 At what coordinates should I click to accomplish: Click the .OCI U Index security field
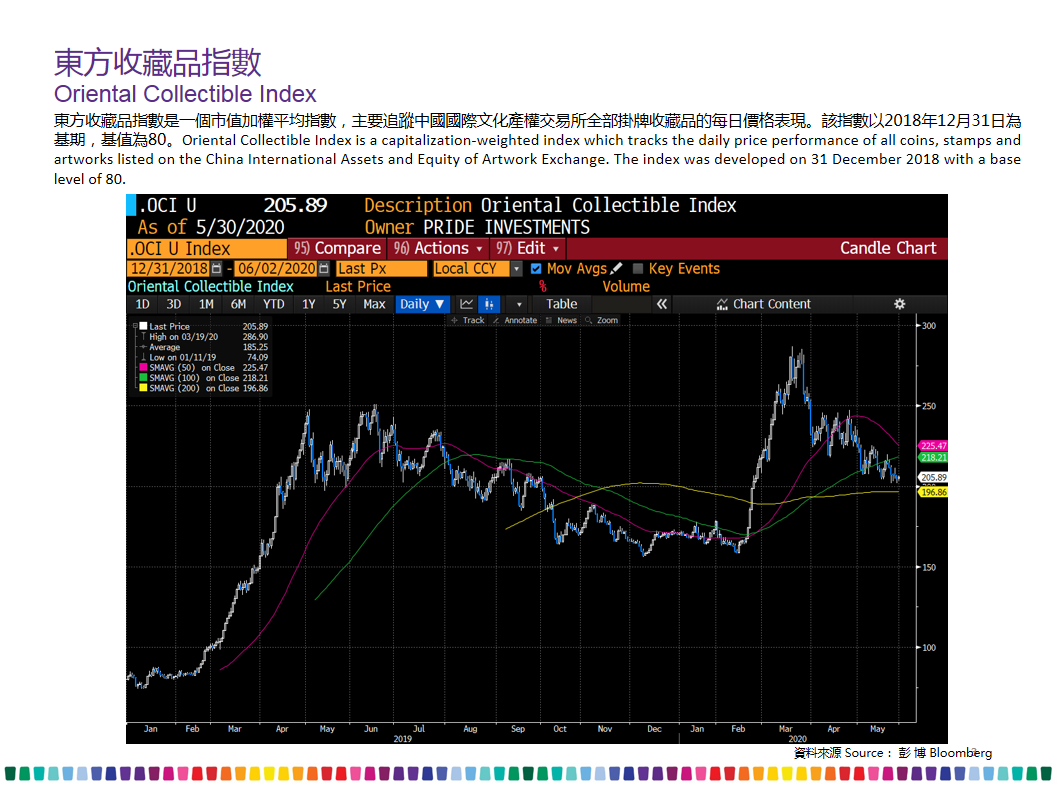(x=206, y=248)
